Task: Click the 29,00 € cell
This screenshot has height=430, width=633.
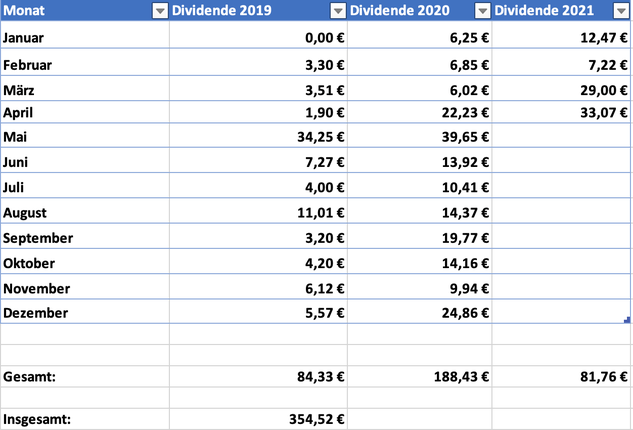Action: [x=562, y=88]
